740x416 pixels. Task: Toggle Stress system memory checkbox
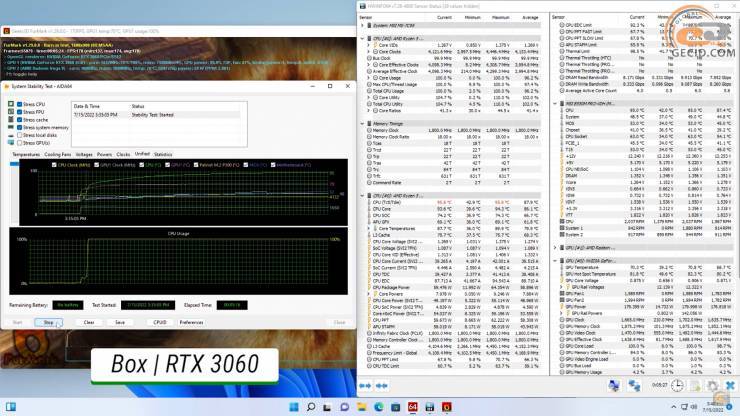click(19, 127)
